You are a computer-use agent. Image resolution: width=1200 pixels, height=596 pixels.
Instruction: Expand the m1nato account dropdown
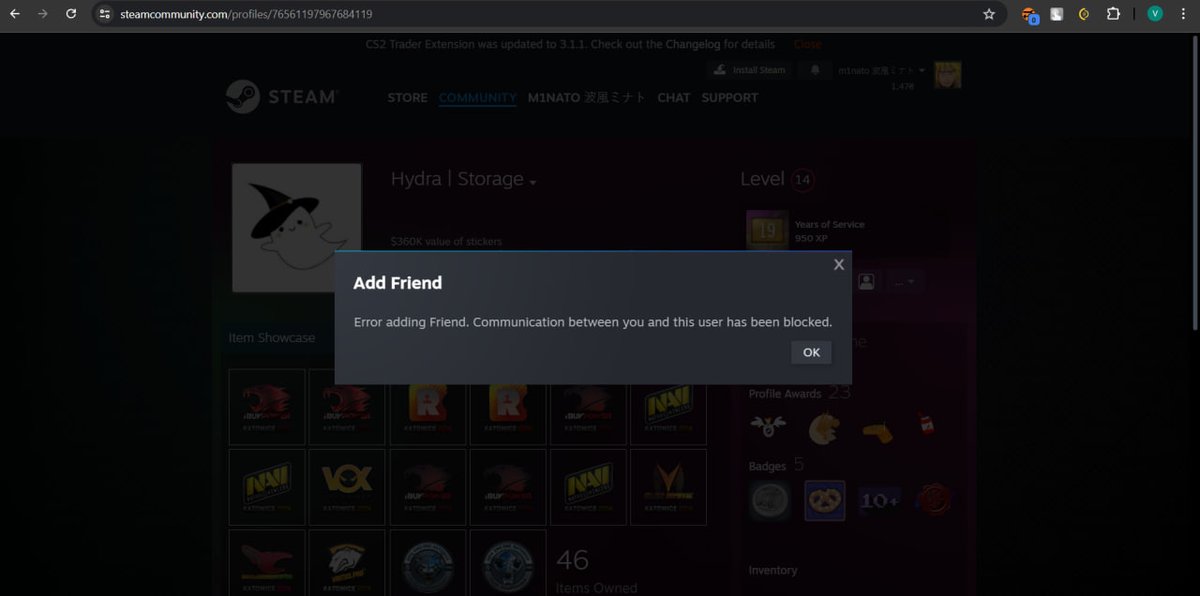pyautogui.click(x=881, y=71)
